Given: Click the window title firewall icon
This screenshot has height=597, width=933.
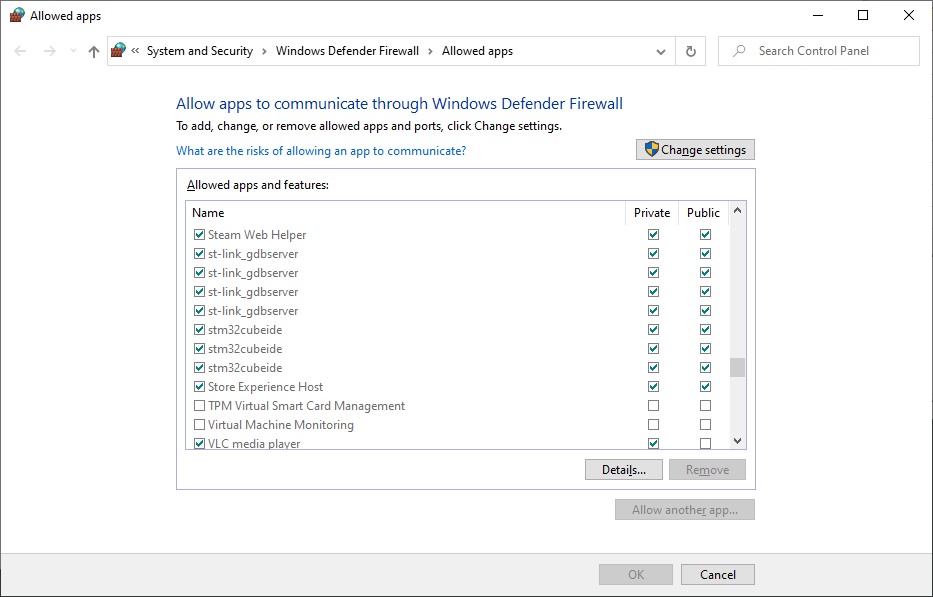Looking at the screenshot, I should pyautogui.click(x=17, y=15).
